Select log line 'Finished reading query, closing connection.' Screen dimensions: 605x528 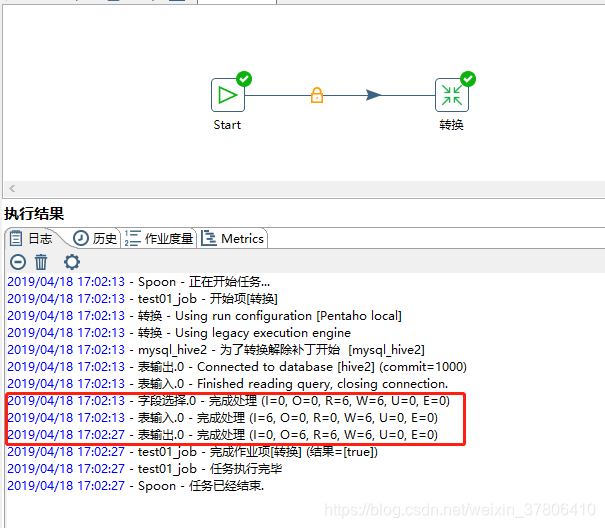tap(228, 384)
